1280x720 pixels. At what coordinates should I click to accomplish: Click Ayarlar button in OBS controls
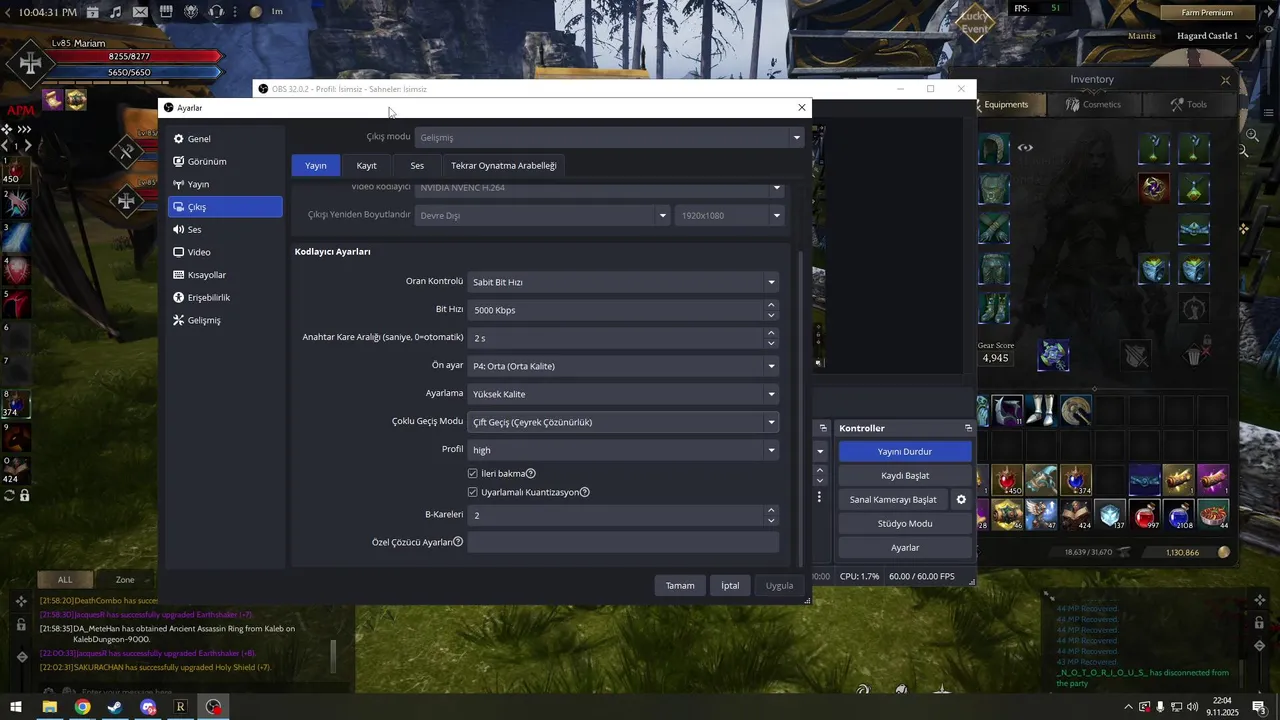coord(904,548)
